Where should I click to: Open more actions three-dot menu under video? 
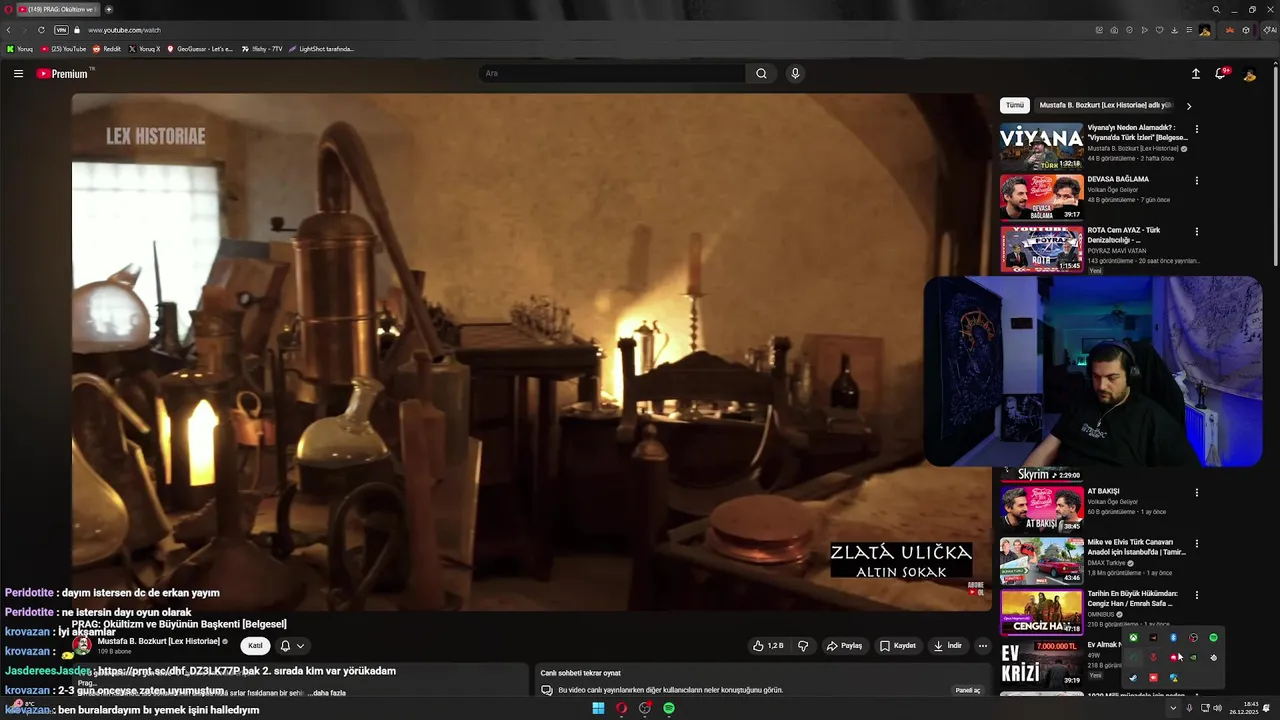(982, 646)
